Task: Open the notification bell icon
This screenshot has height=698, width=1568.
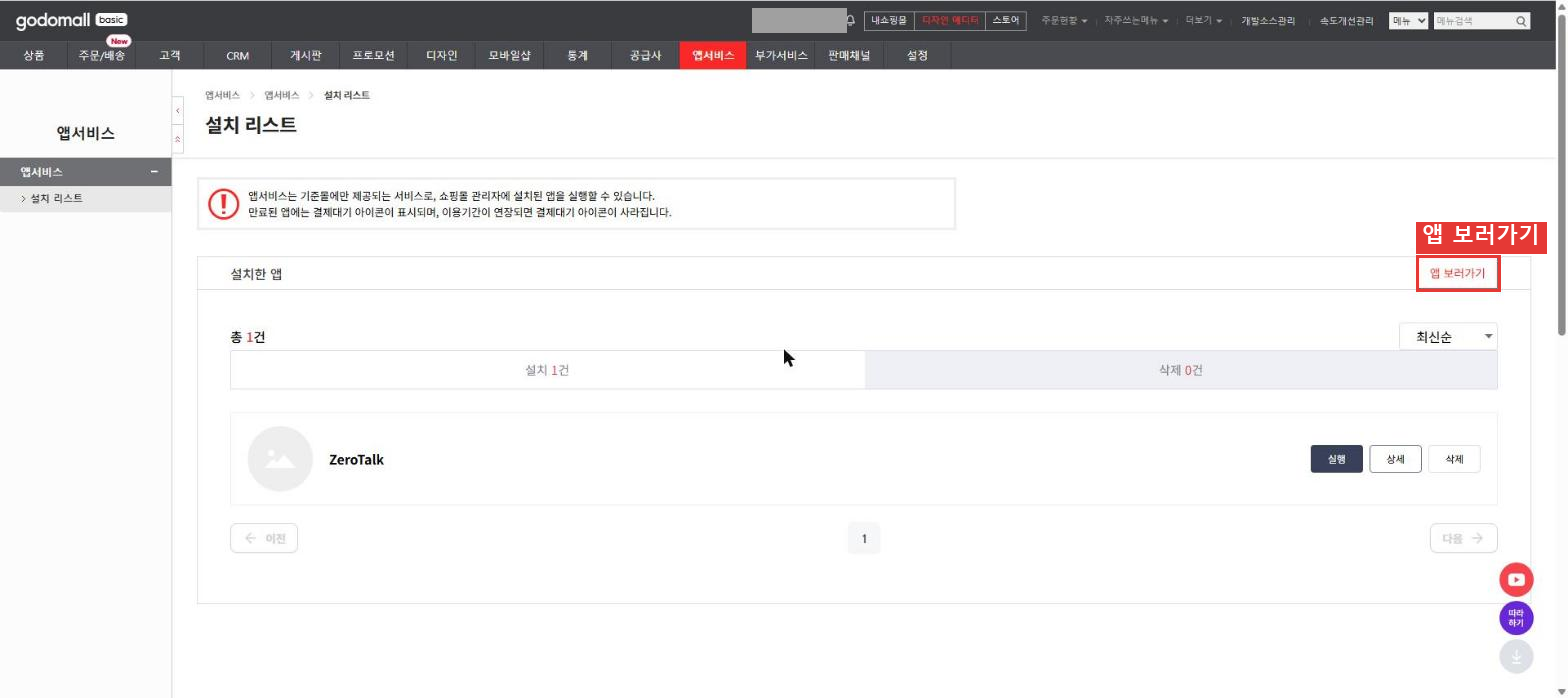Action: pos(851,21)
